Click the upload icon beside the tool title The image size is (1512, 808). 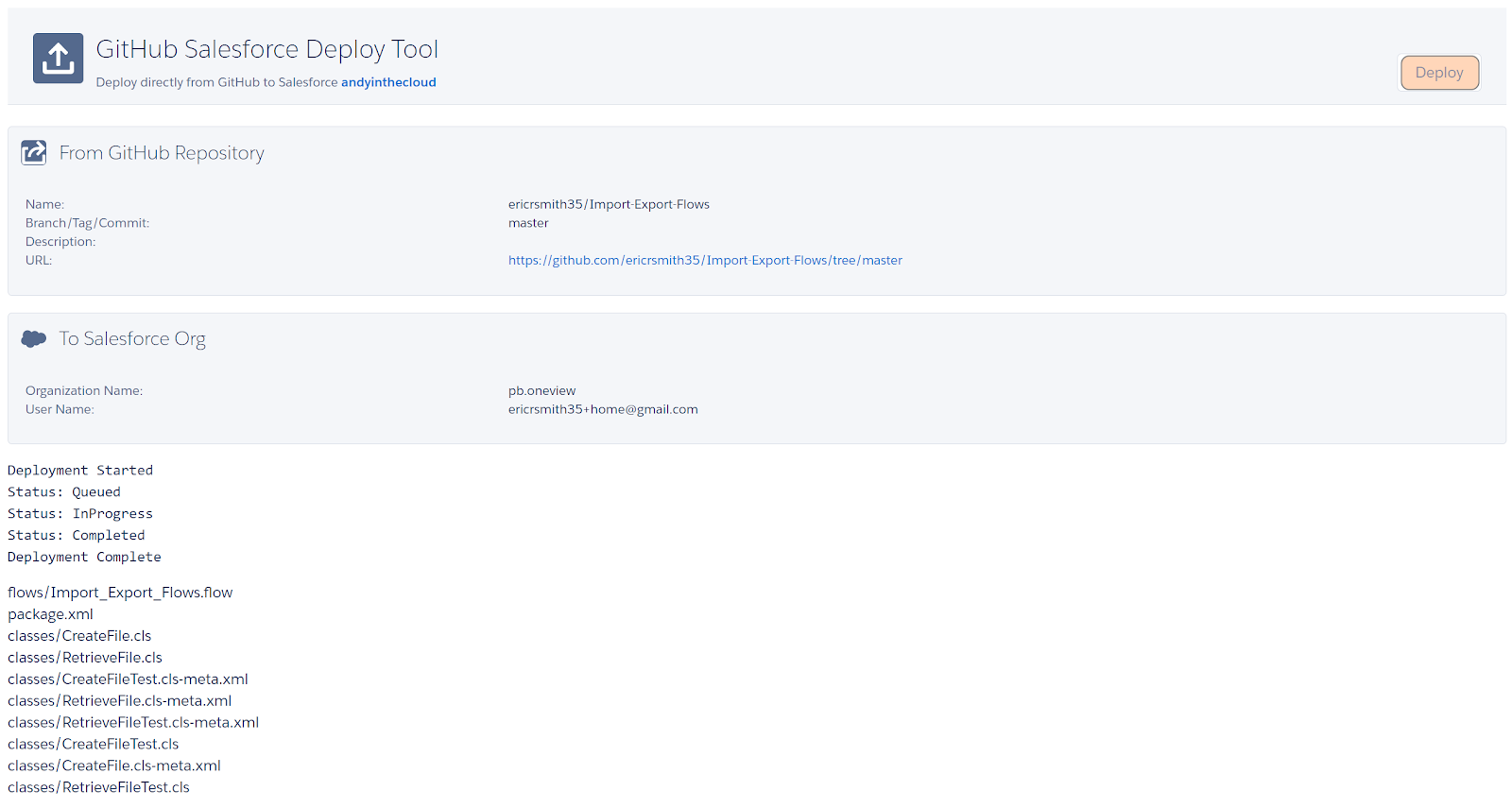click(58, 58)
